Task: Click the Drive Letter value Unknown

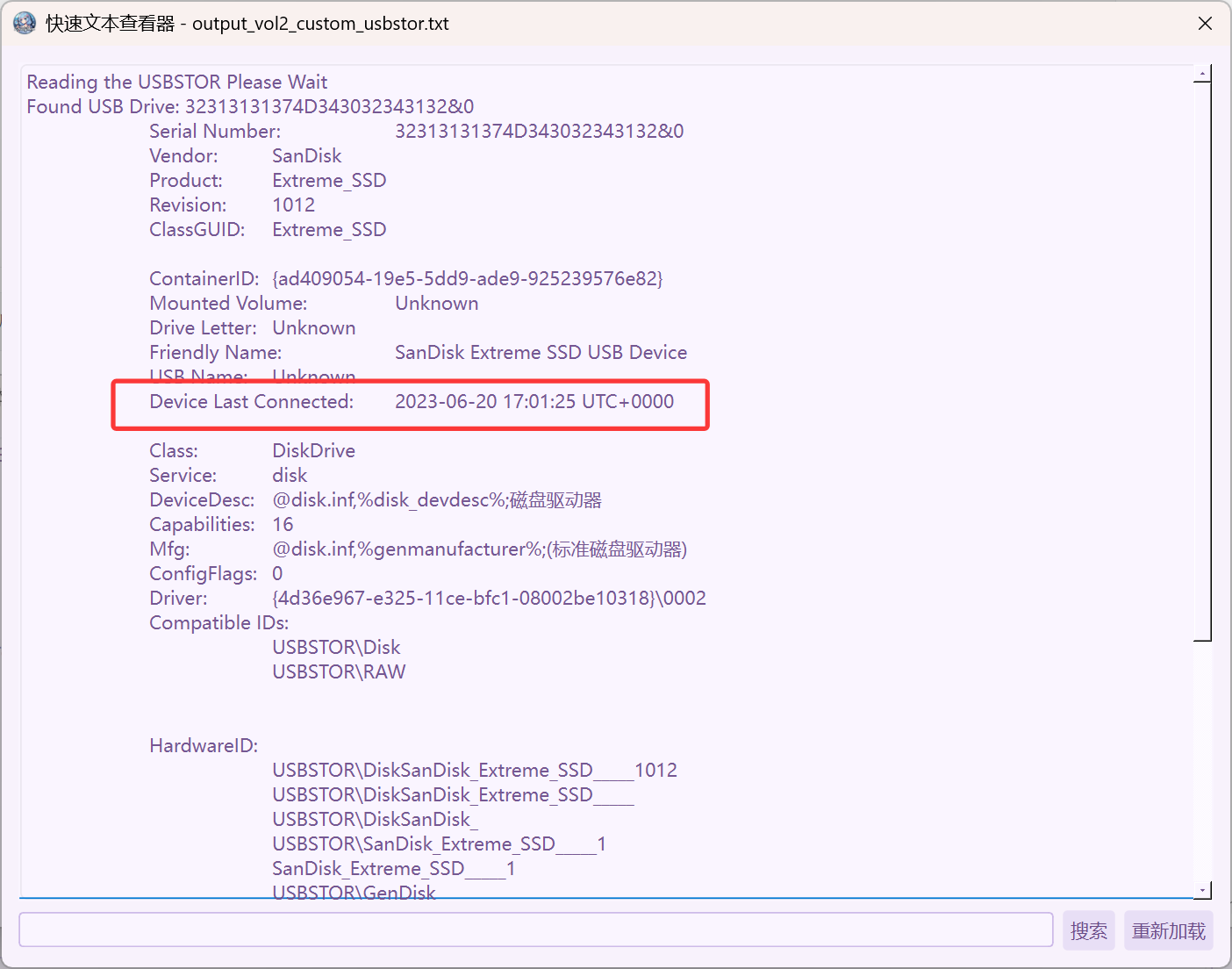Action: (314, 327)
